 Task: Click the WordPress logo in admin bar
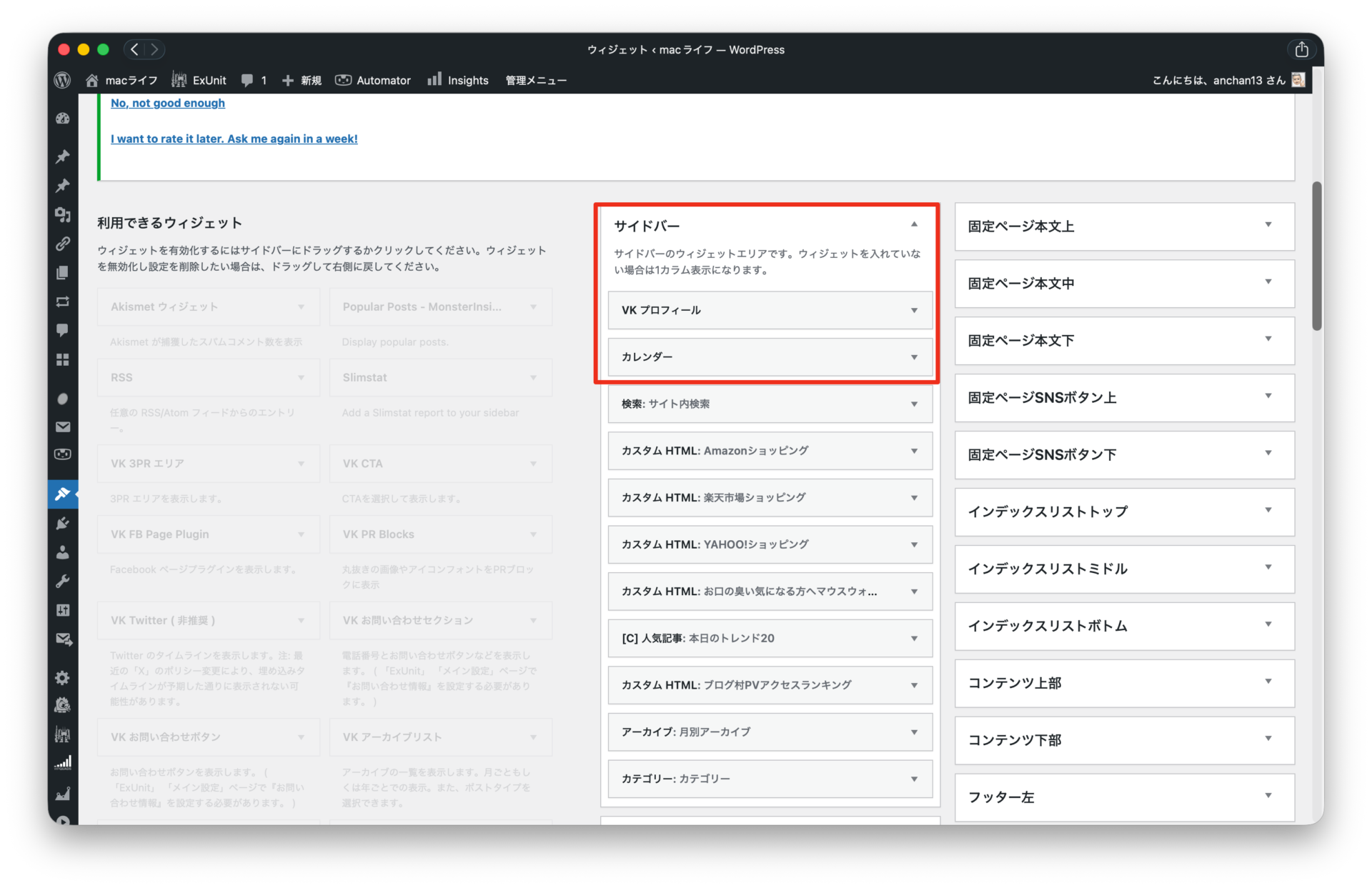(63, 80)
